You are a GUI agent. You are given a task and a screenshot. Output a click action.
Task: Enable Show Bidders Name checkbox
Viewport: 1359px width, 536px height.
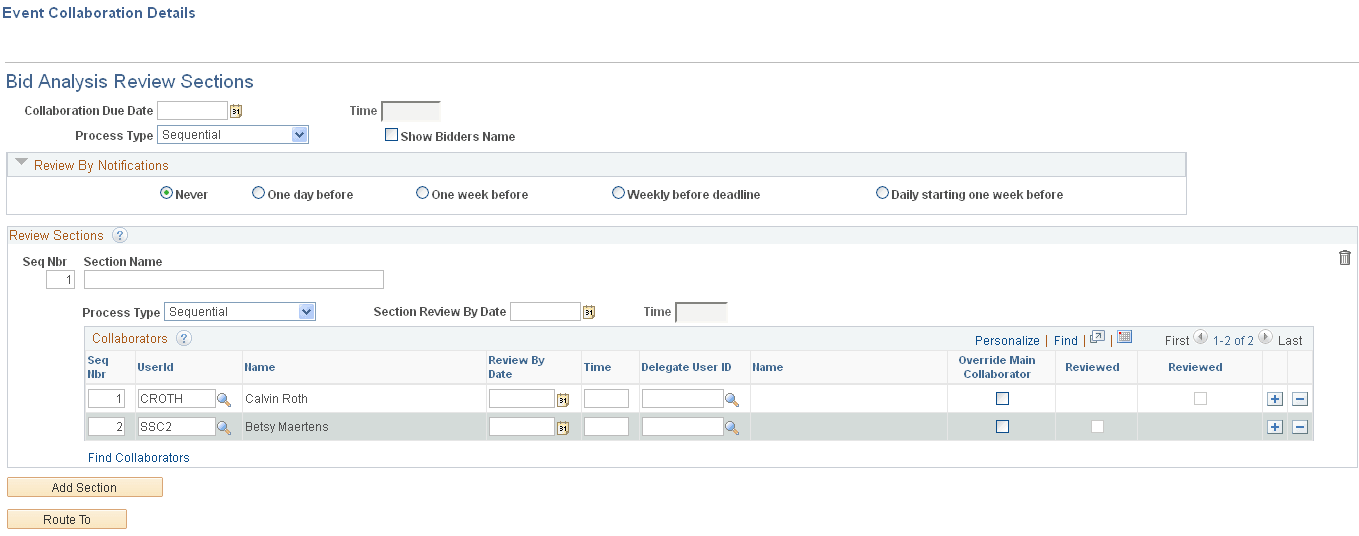click(392, 135)
